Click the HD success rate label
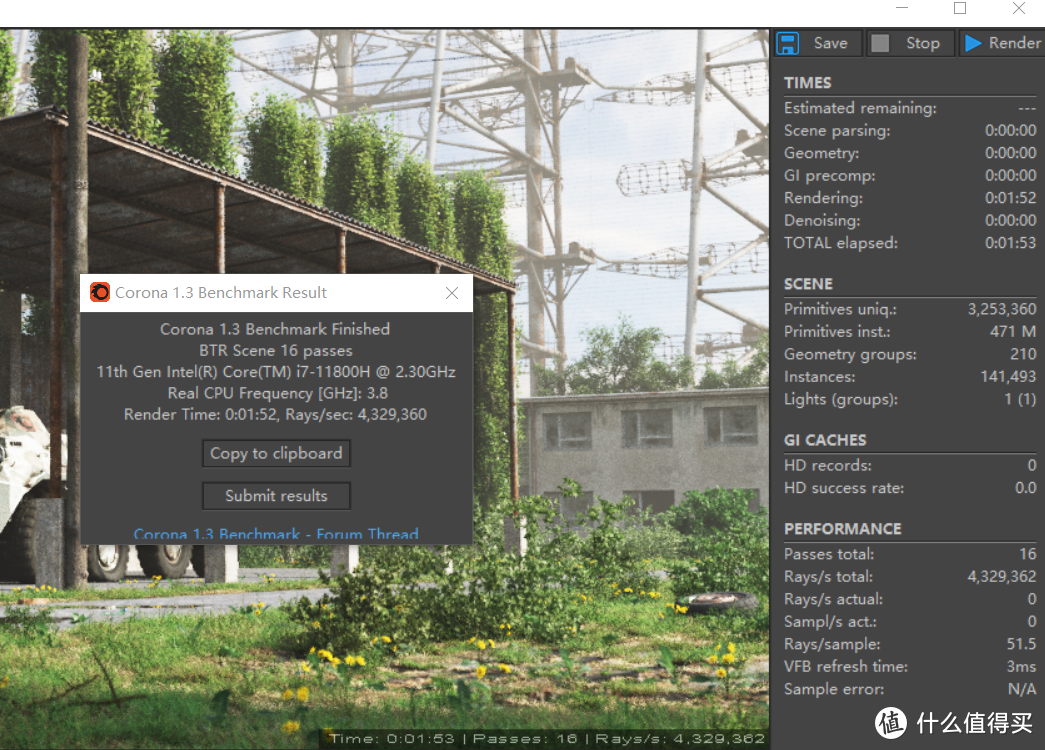Screen dimensions: 1045x750 844,488
